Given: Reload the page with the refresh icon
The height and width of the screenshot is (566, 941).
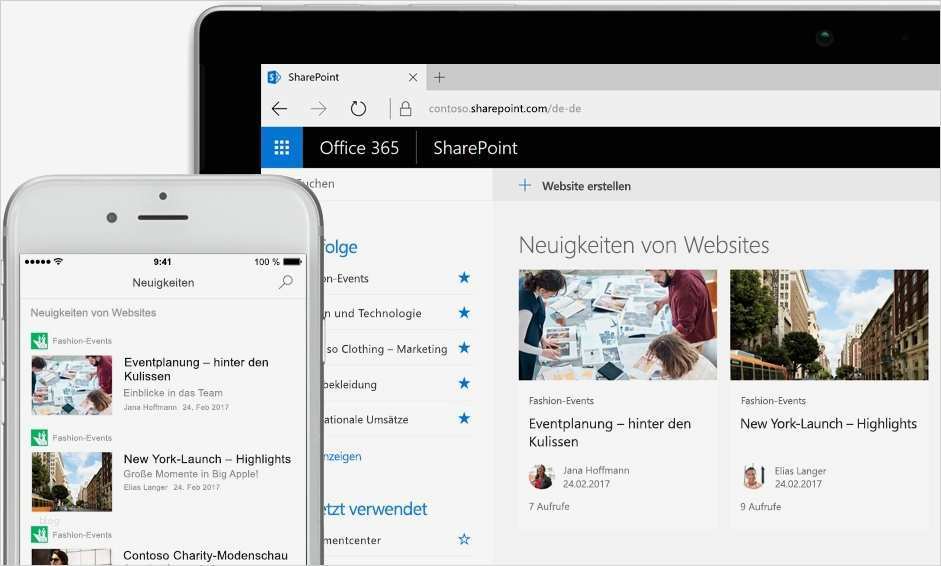Looking at the screenshot, I should tap(358, 109).
